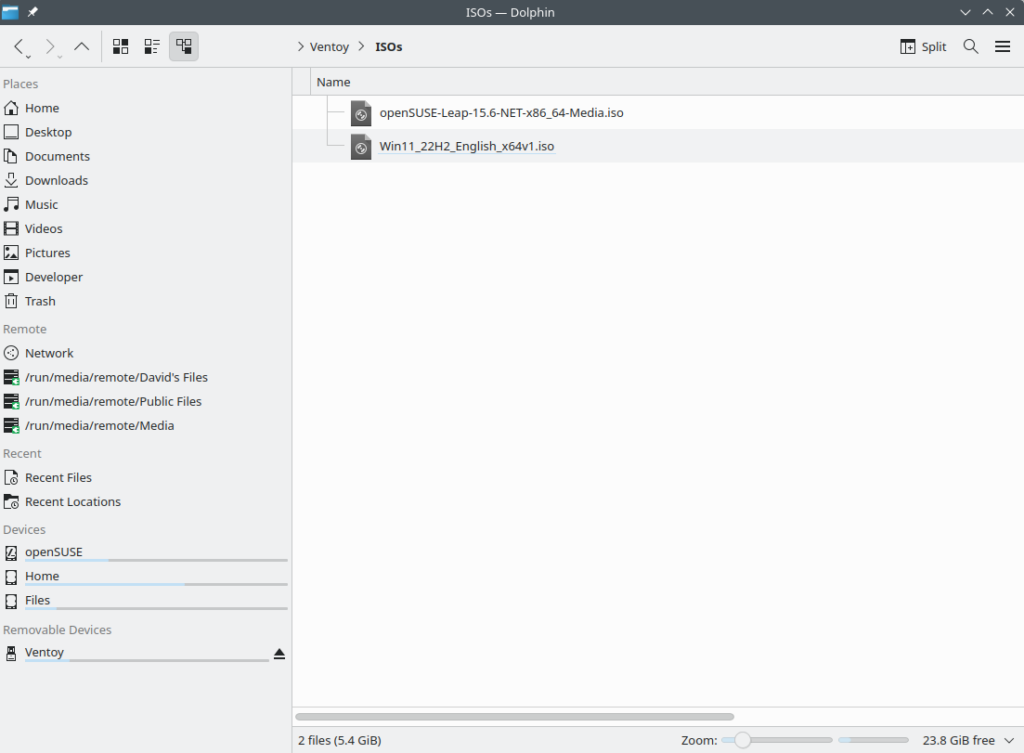Click the horizontal scrollbar in file view

tap(515, 716)
